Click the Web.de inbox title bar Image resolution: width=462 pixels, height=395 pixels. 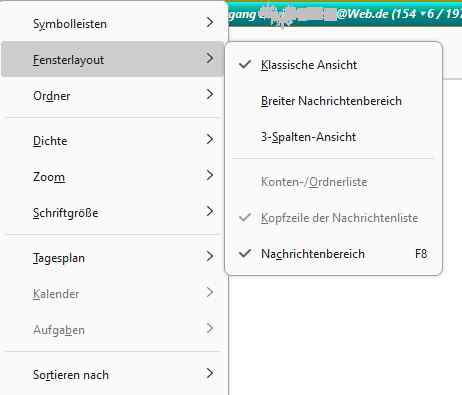point(345,15)
